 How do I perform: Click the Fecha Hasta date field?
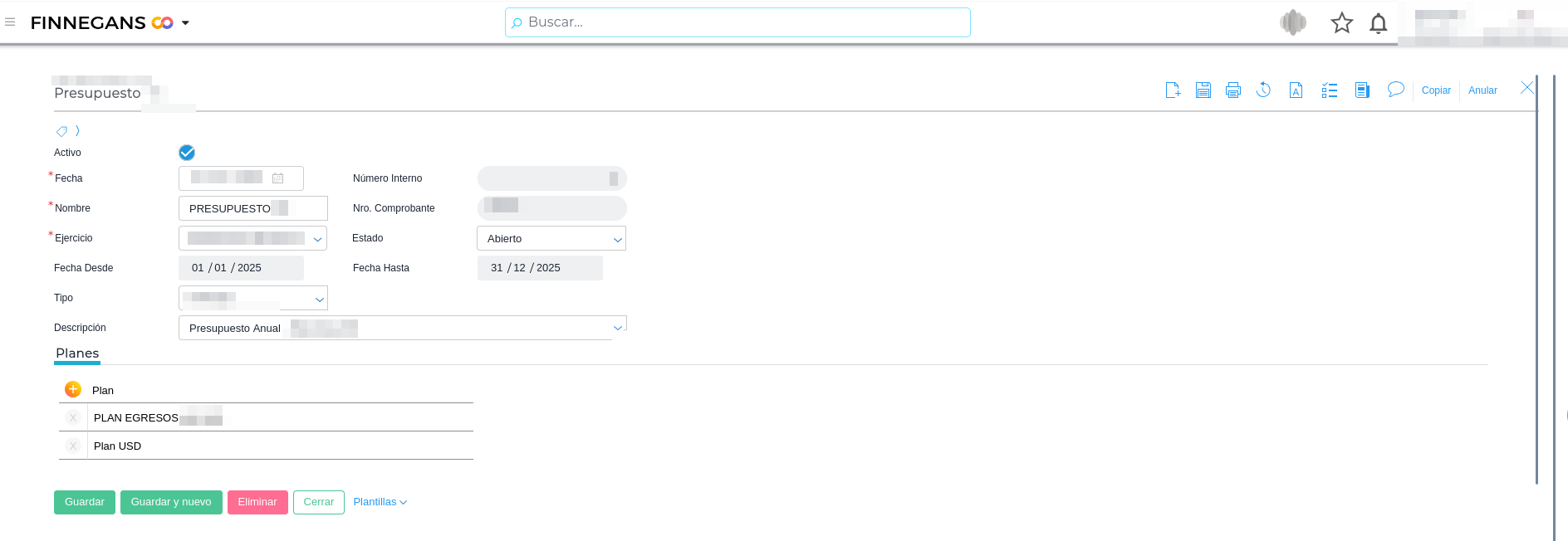click(x=540, y=268)
